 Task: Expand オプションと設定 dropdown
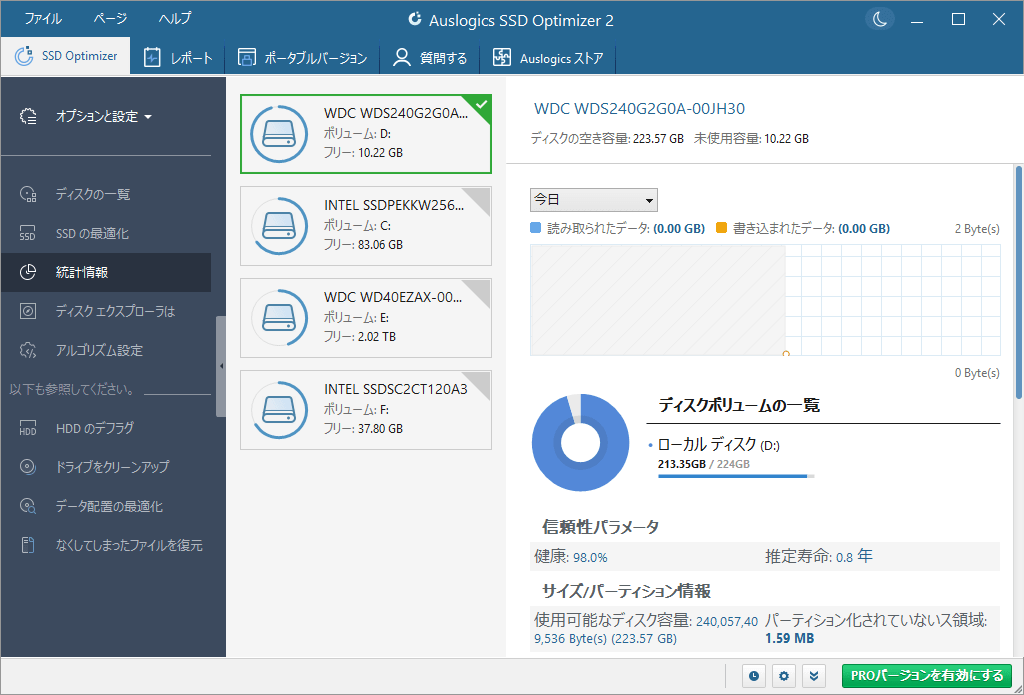coord(103,117)
